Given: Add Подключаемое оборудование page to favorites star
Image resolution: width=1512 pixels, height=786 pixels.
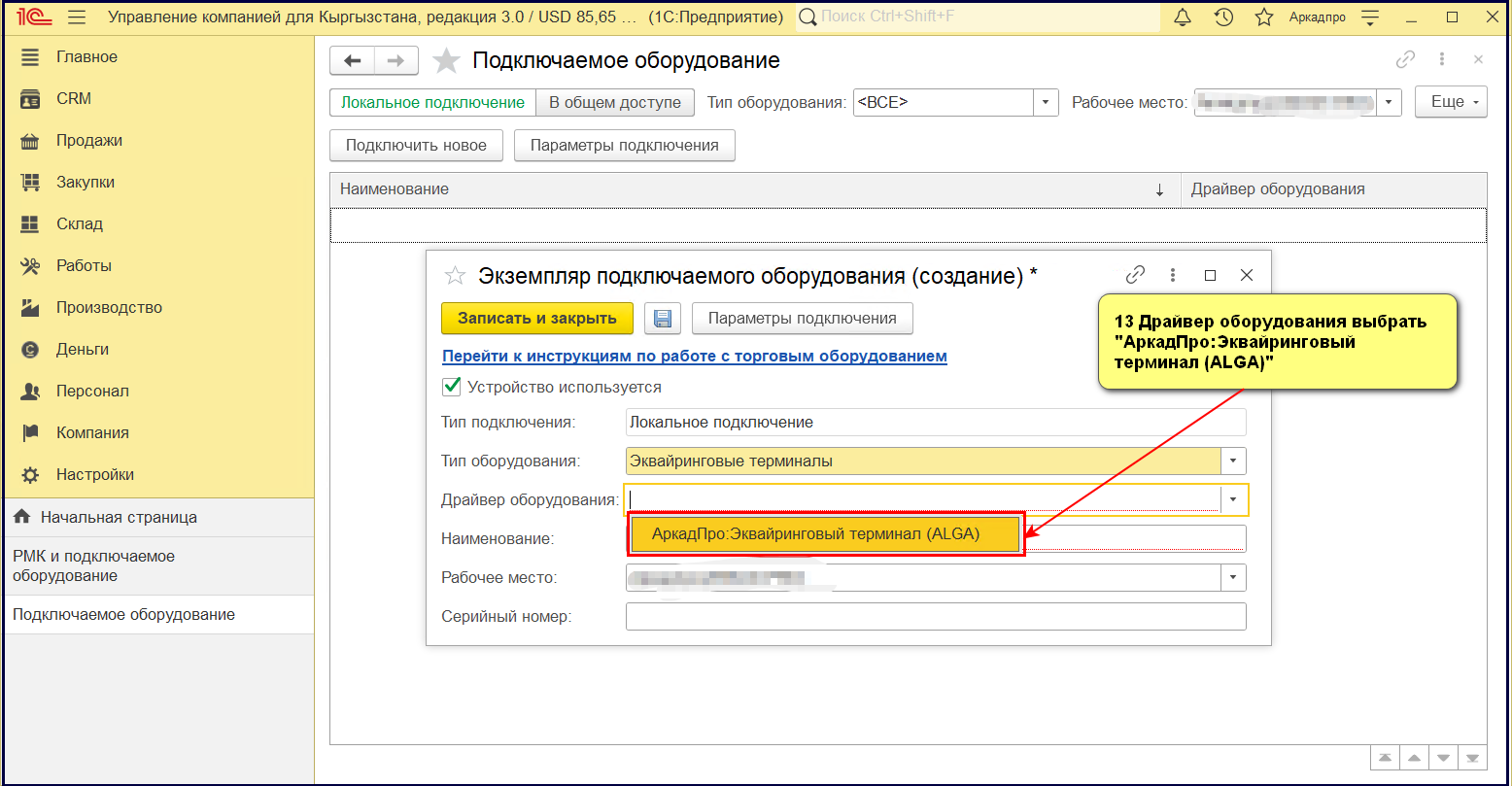Looking at the screenshot, I should pos(446,60).
